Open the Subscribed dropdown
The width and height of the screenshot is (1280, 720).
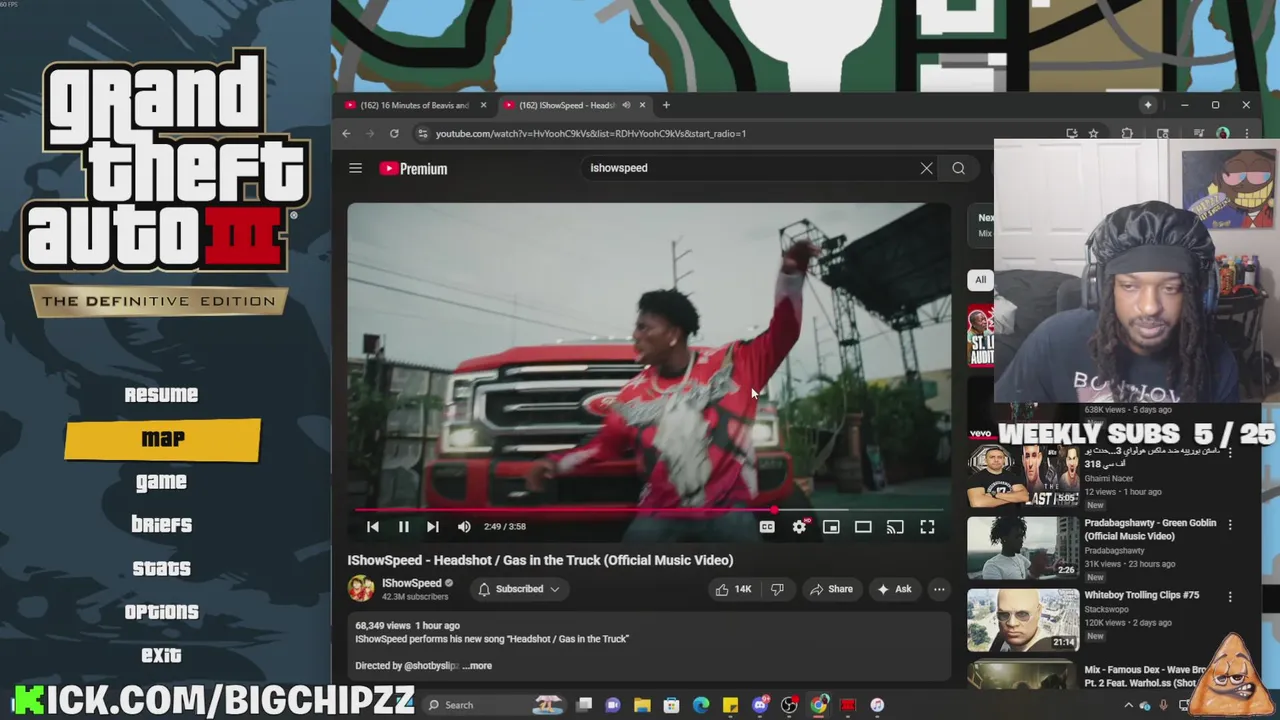(x=518, y=589)
